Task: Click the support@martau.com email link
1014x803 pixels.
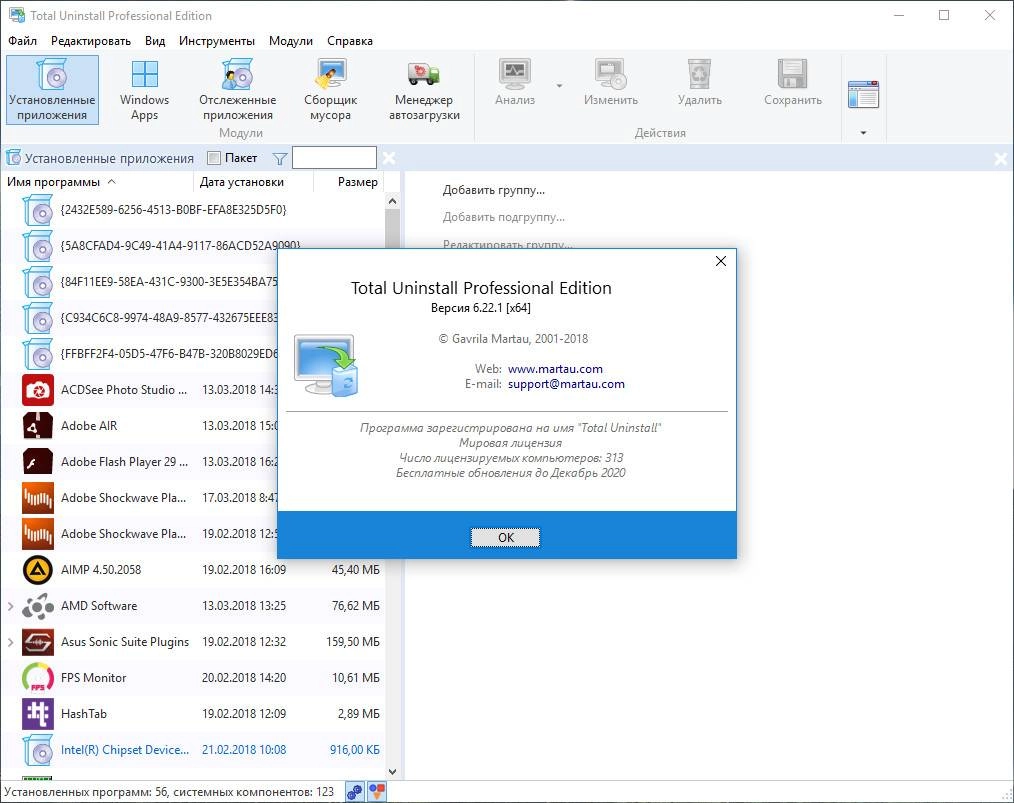Action: coord(566,384)
